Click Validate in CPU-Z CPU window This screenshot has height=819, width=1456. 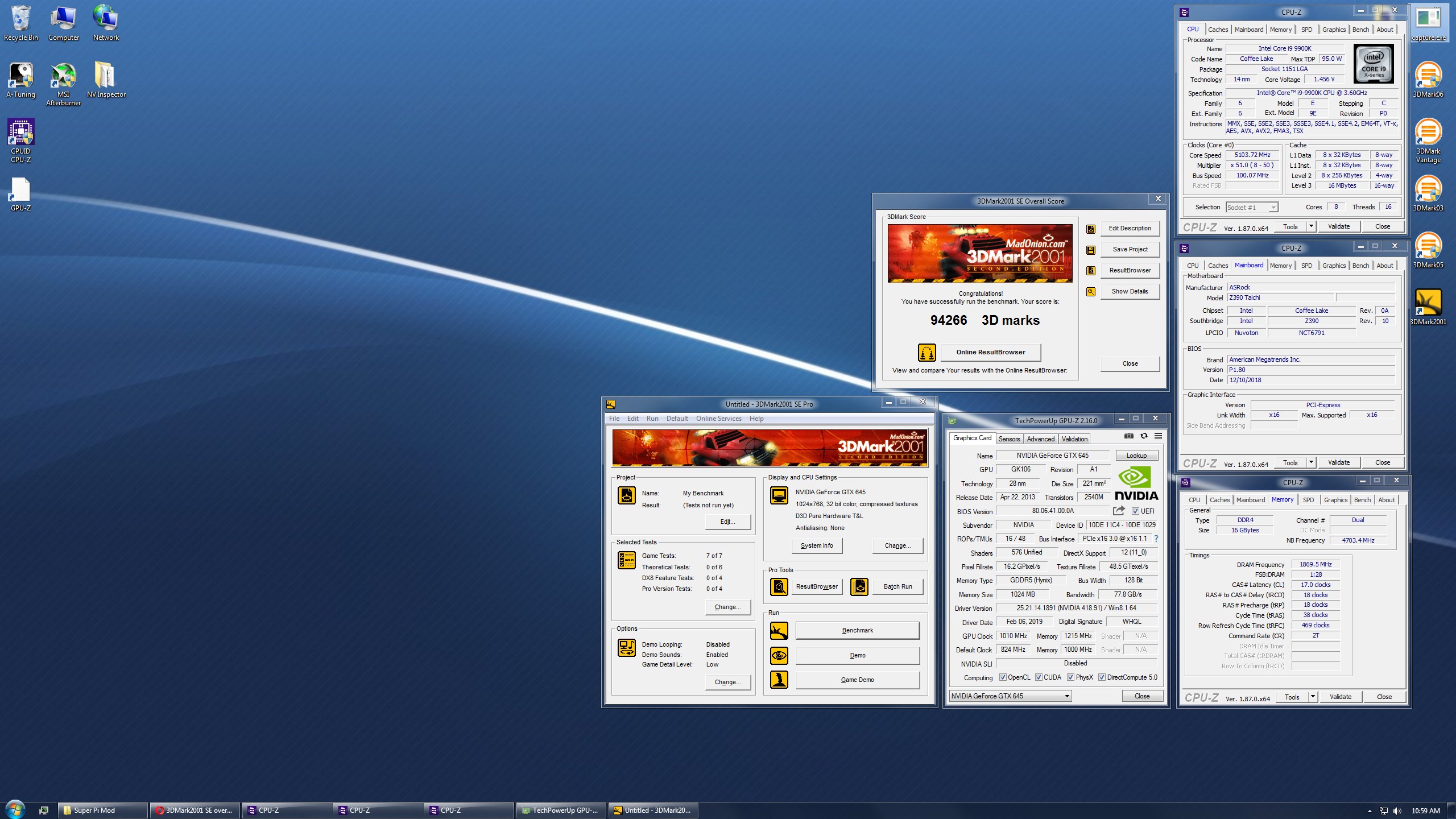[x=1339, y=226]
